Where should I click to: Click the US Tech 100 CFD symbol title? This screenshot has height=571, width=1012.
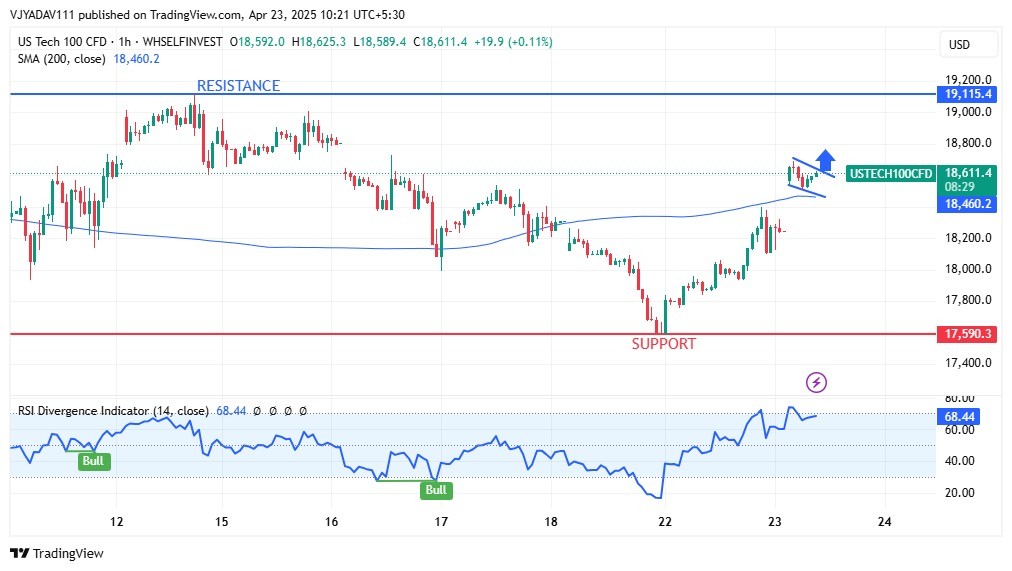tap(64, 42)
